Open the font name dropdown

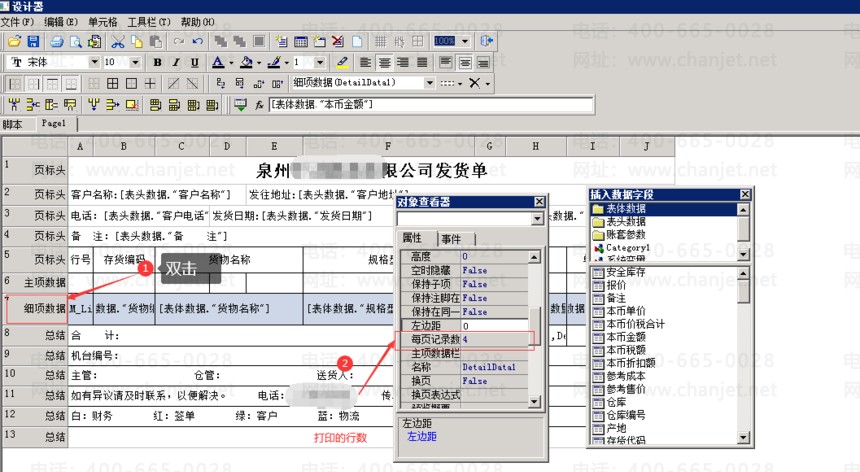94,62
